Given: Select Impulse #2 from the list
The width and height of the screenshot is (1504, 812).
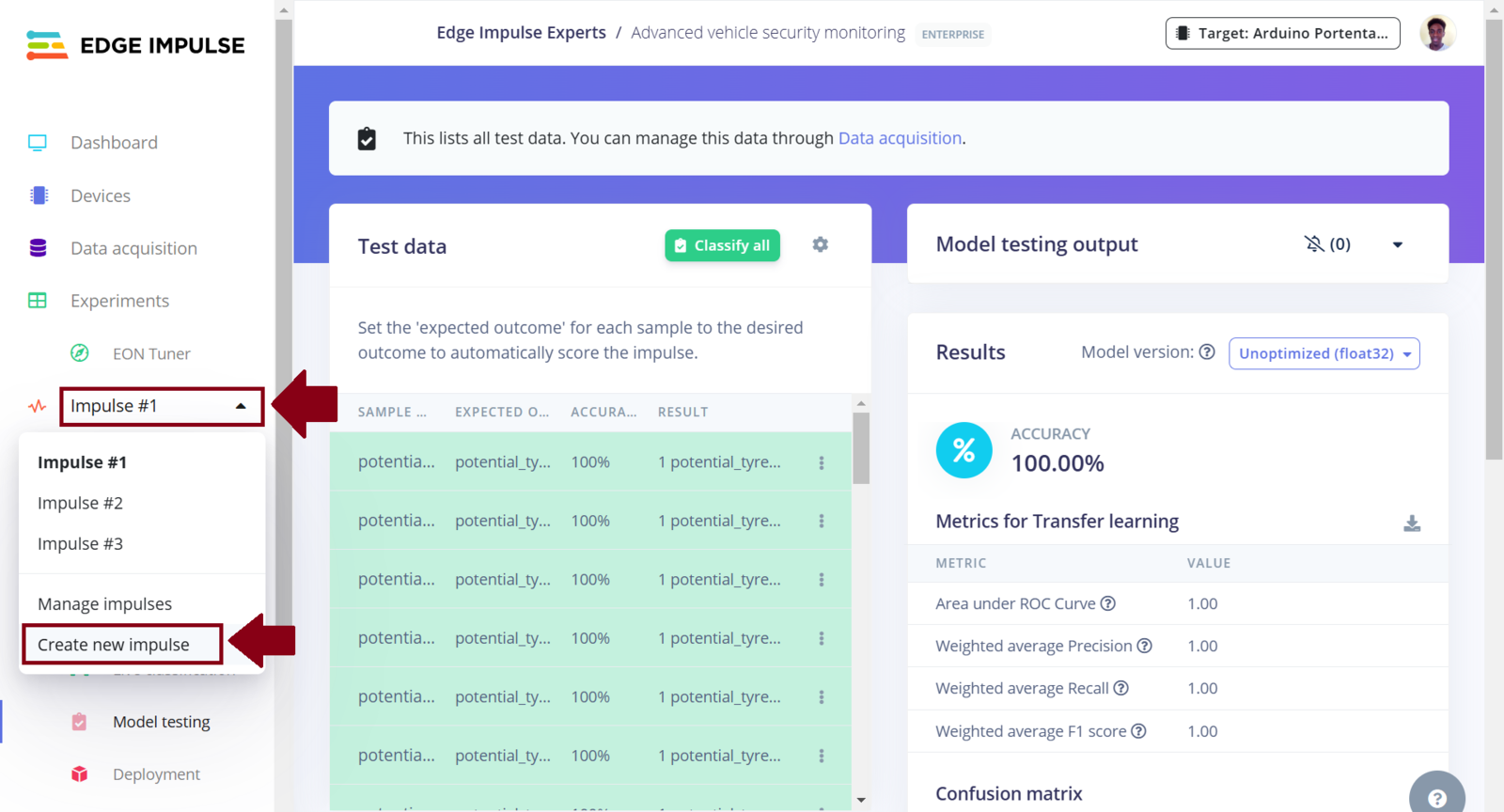Looking at the screenshot, I should tap(80, 503).
